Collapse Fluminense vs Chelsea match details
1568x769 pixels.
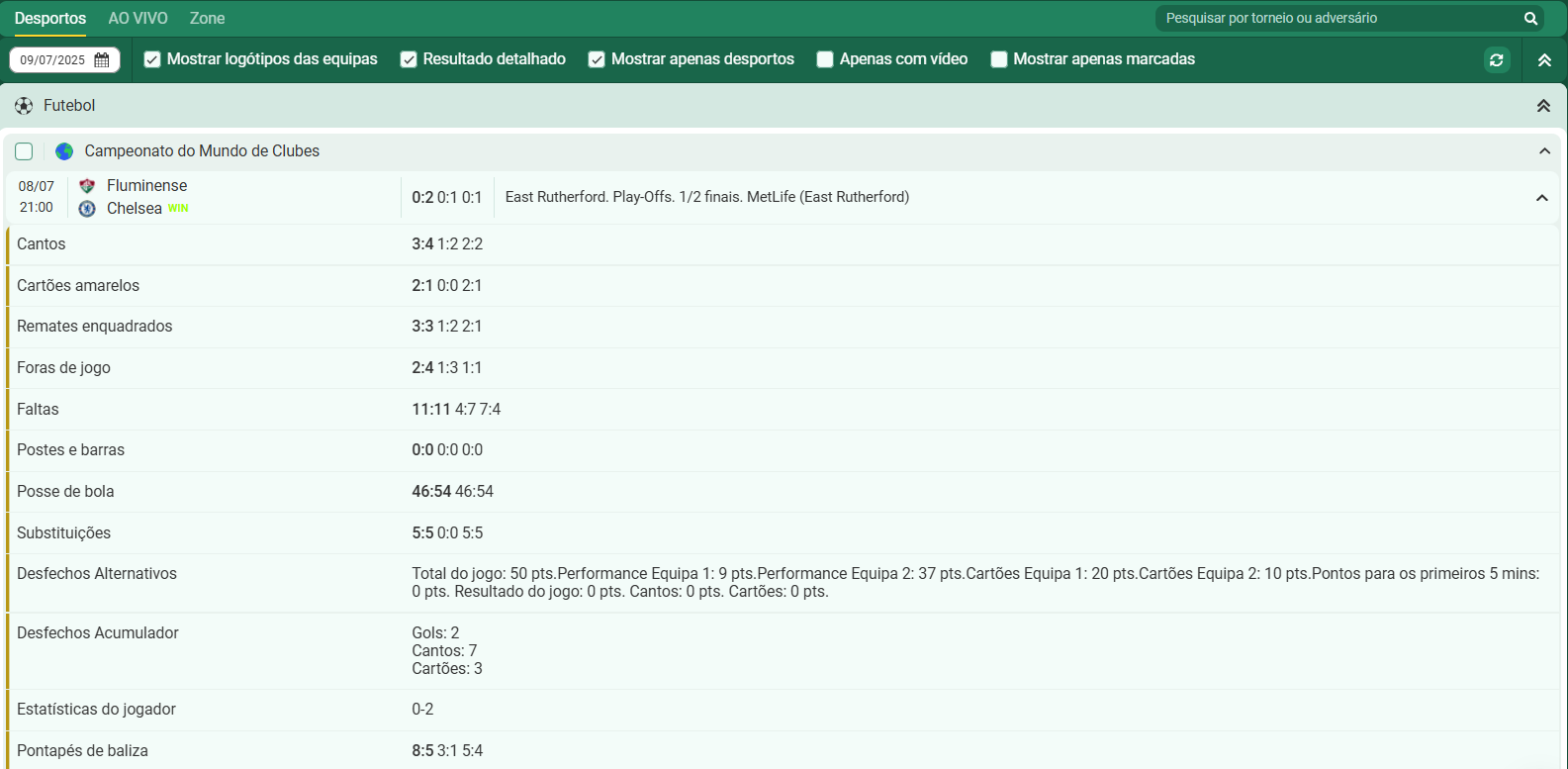[x=1541, y=198]
